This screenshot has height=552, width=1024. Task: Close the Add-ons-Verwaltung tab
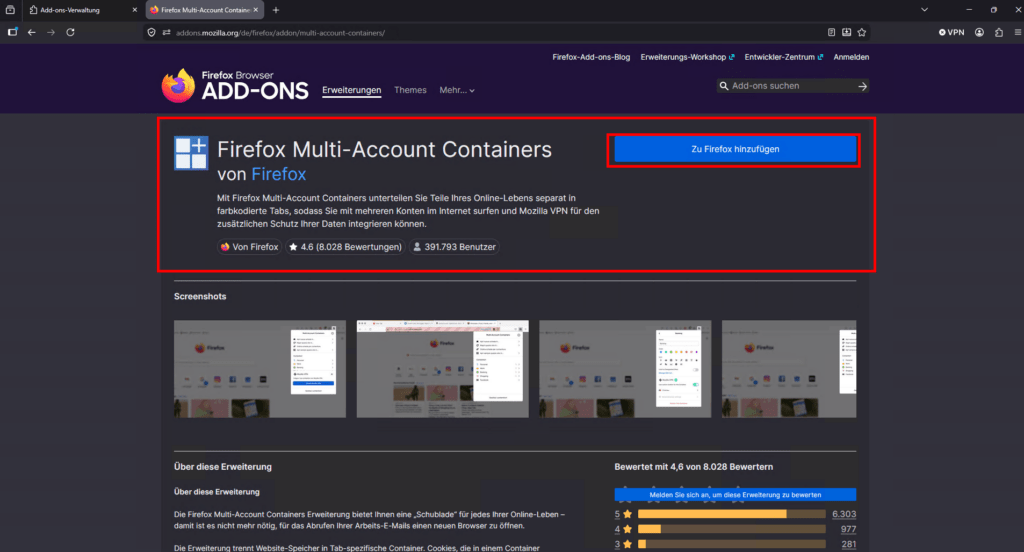coord(135,10)
